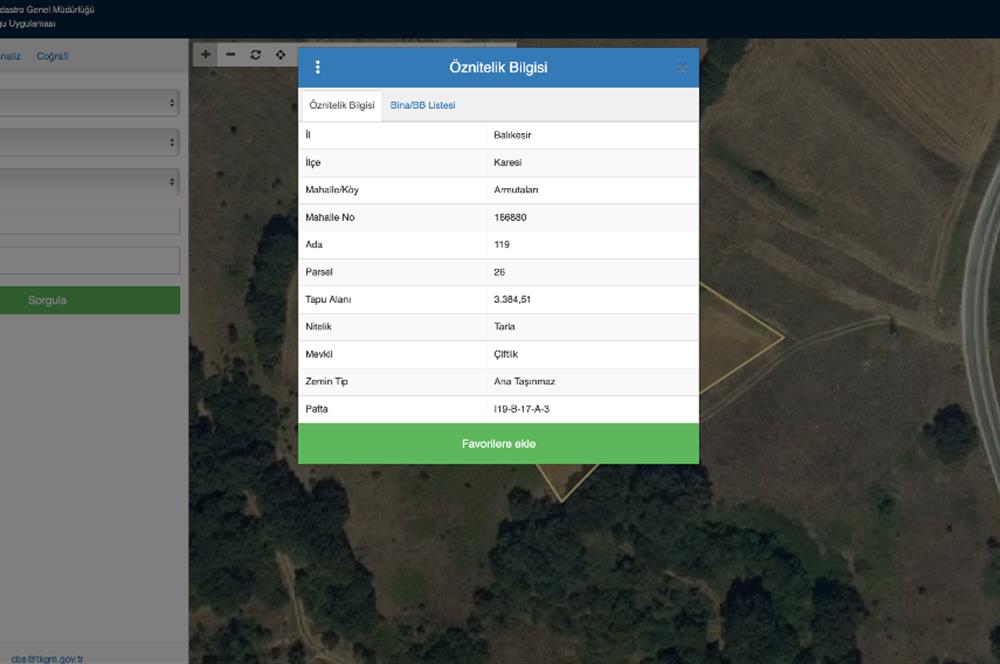1000x664 pixels.
Task: Close the Öznitelik Bilgisi dialog
Action: [x=682, y=68]
